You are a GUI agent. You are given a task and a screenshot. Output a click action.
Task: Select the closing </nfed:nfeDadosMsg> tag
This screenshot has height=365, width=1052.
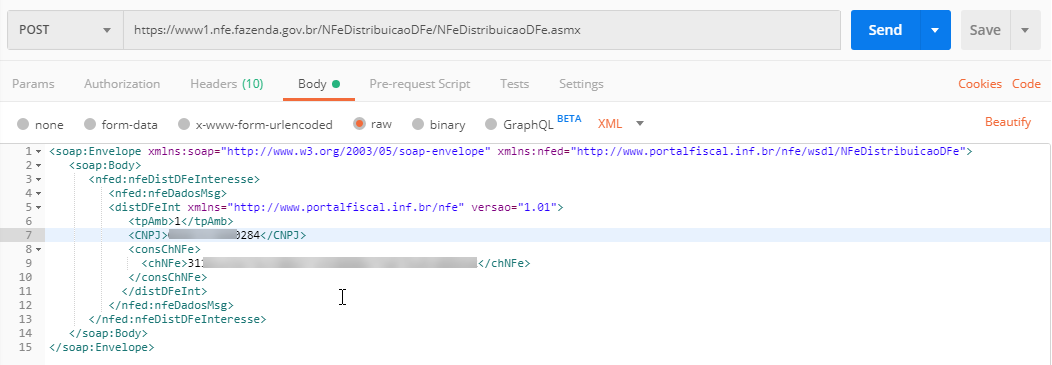pyautogui.click(x=171, y=305)
